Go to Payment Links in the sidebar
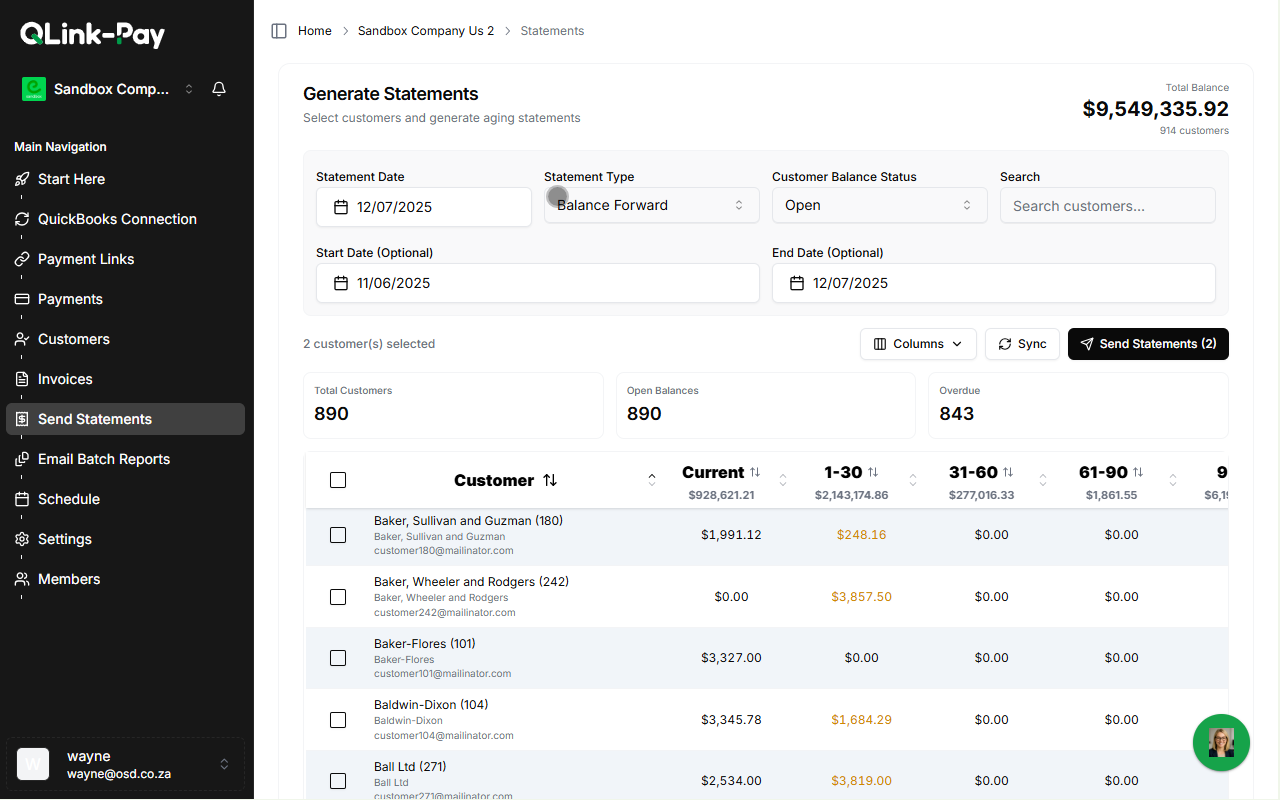 coord(86,259)
